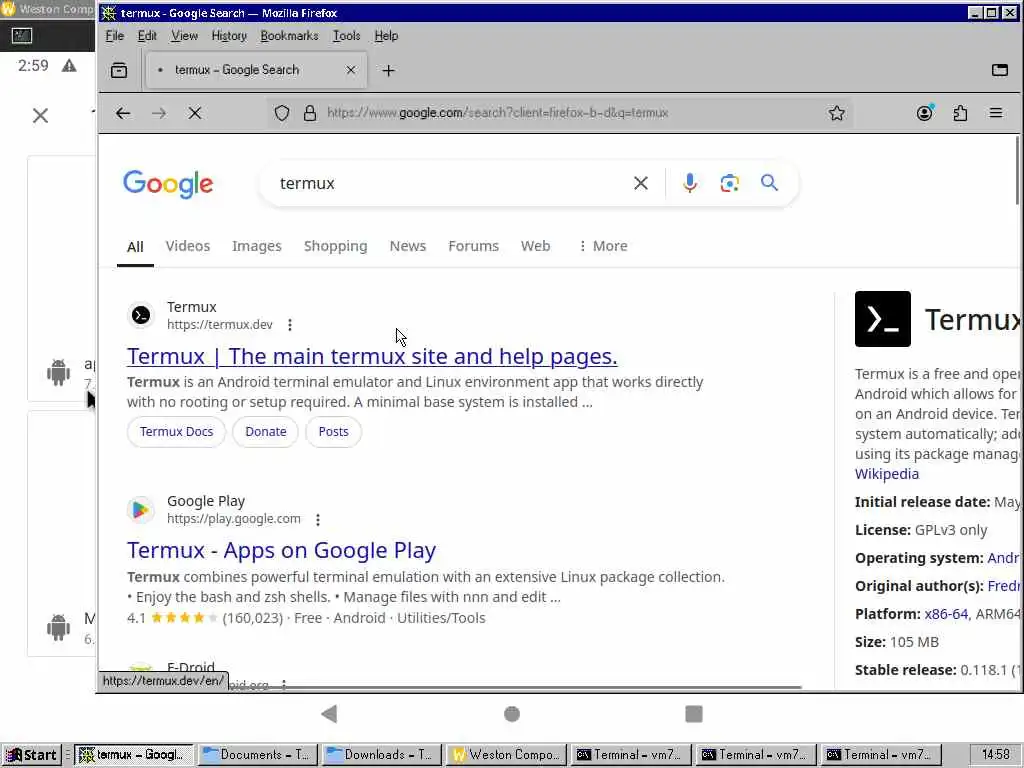The image size is (1024, 768).
Task: Clear the Google search box
Action: point(641,184)
